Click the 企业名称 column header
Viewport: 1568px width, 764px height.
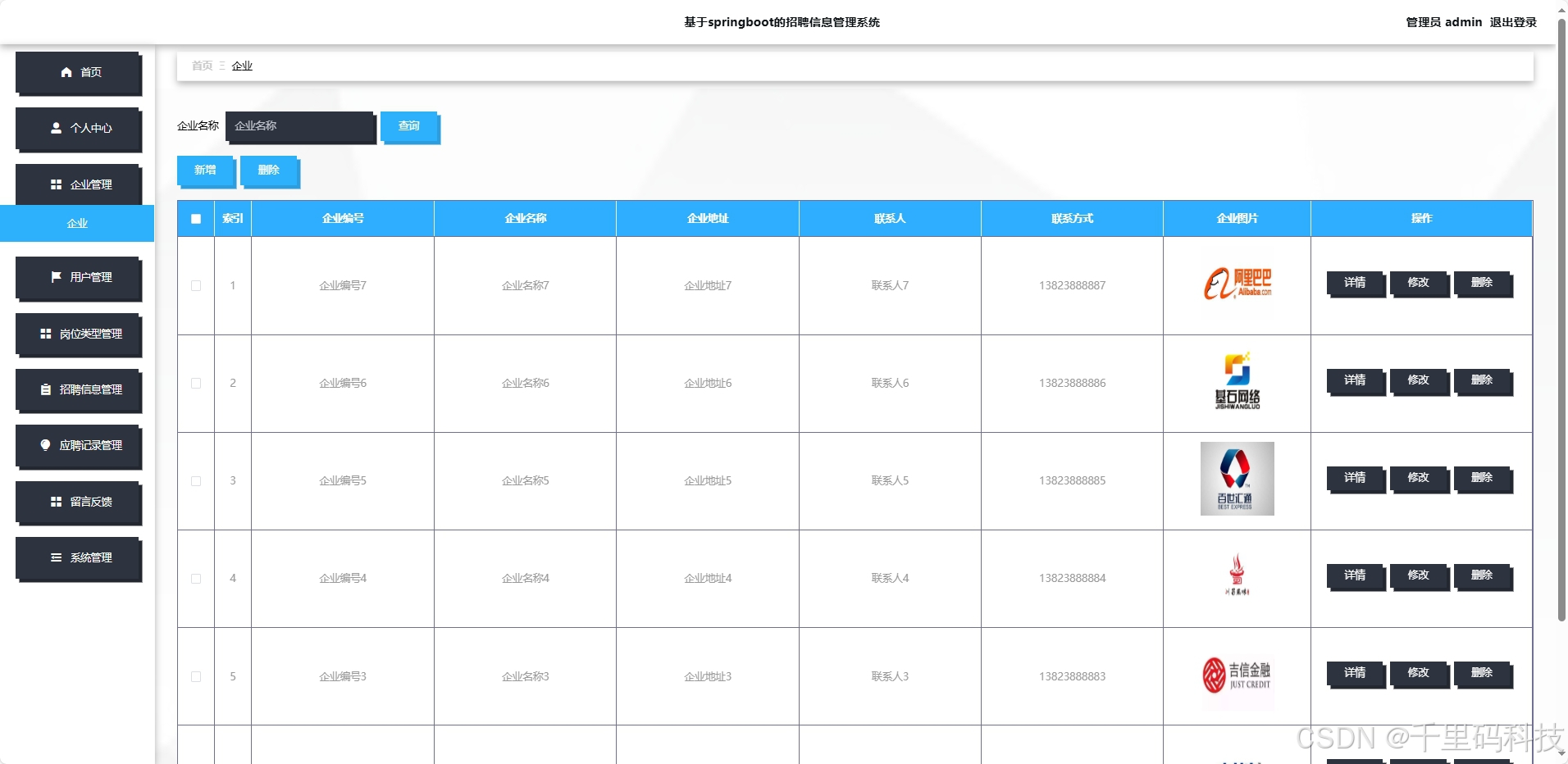[526, 218]
